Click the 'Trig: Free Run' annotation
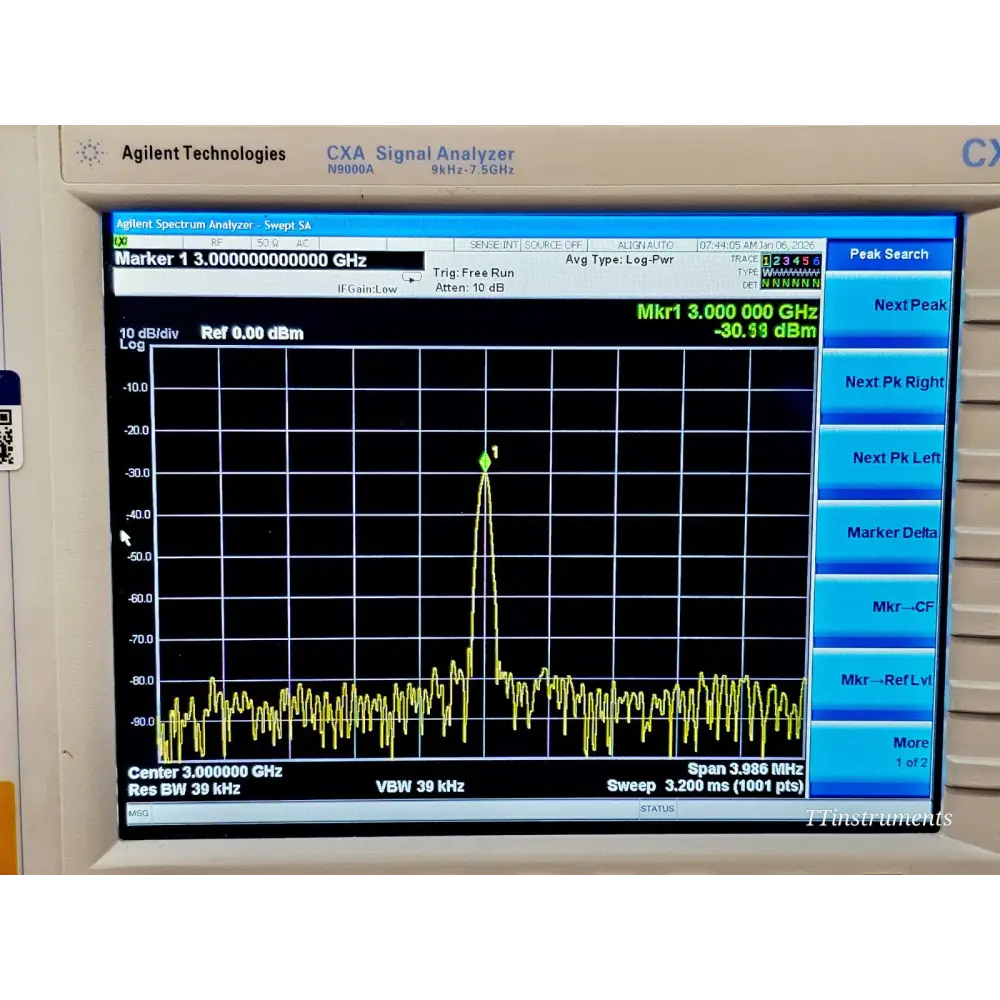 click(473, 273)
